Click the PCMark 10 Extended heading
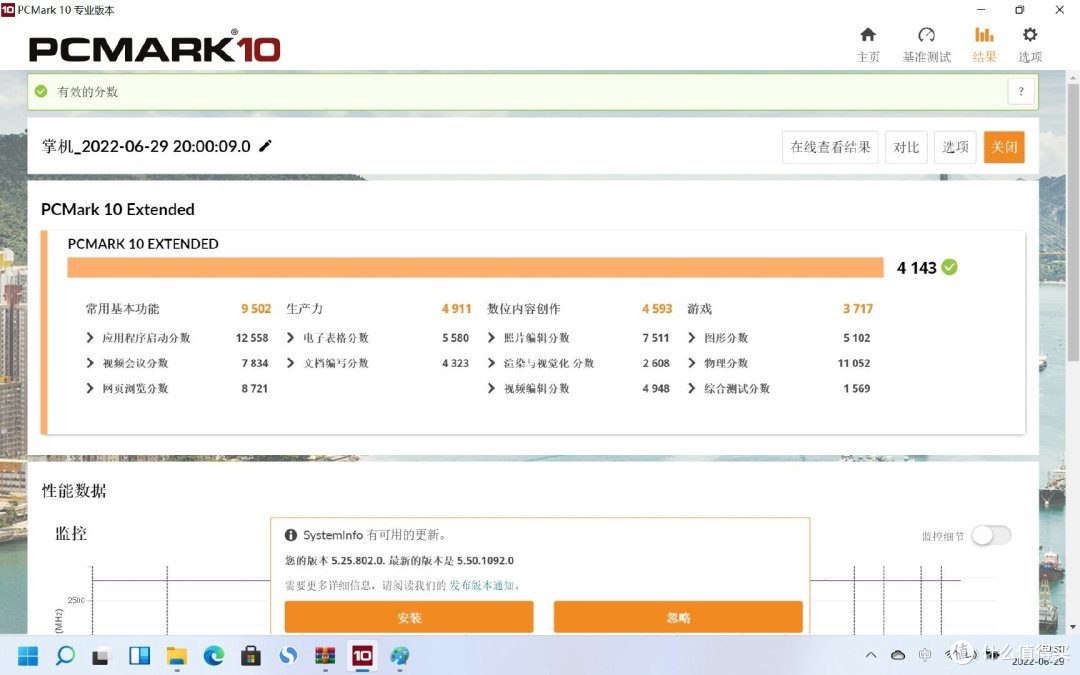The height and width of the screenshot is (675, 1080). (x=118, y=209)
